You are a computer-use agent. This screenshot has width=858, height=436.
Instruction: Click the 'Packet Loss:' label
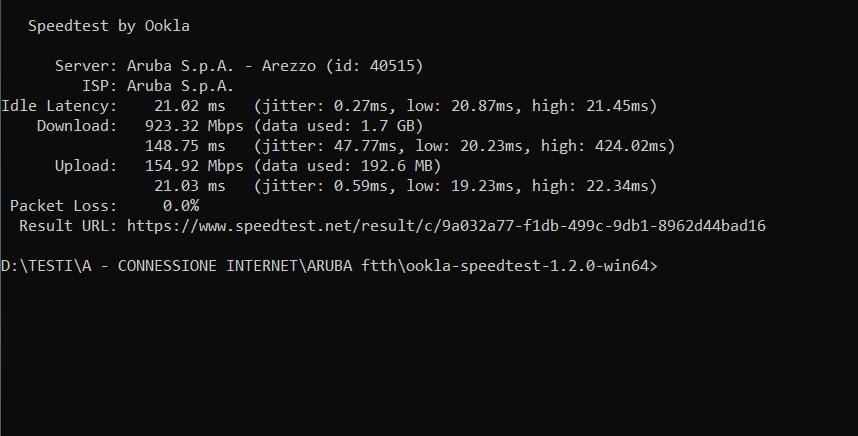pyautogui.click(x=63, y=205)
